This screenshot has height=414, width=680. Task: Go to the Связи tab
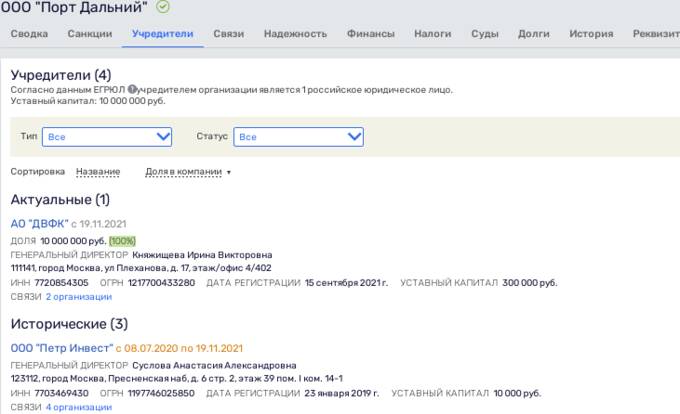[228, 34]
